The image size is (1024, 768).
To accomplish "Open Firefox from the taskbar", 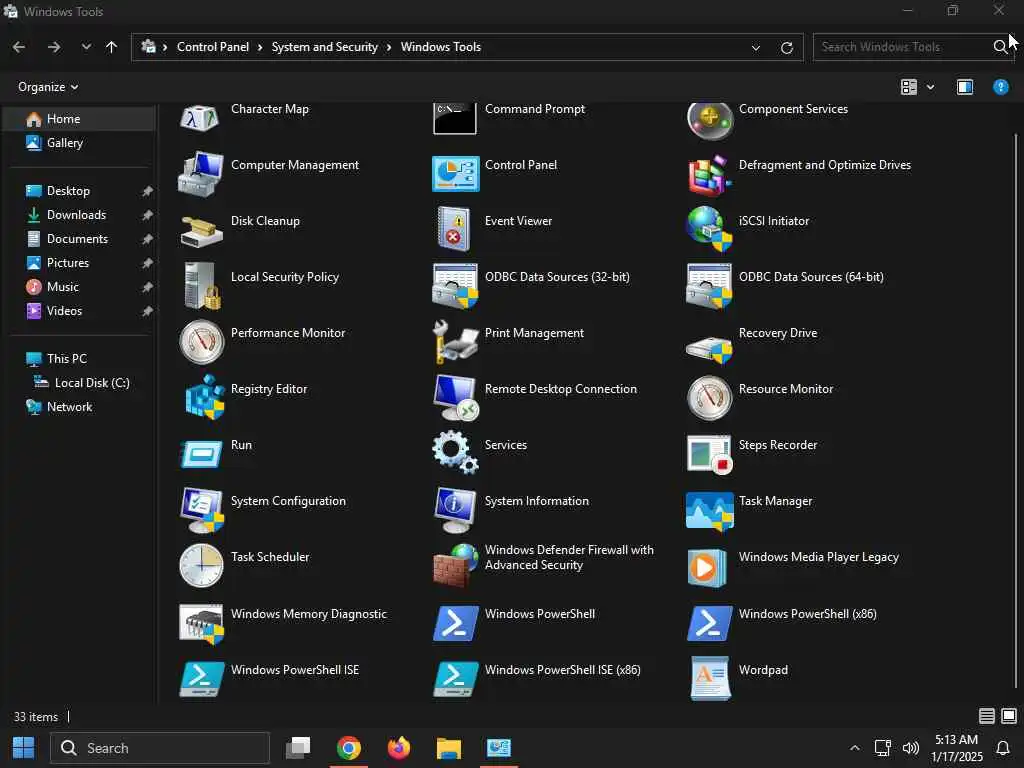I will tap(398, 748).
